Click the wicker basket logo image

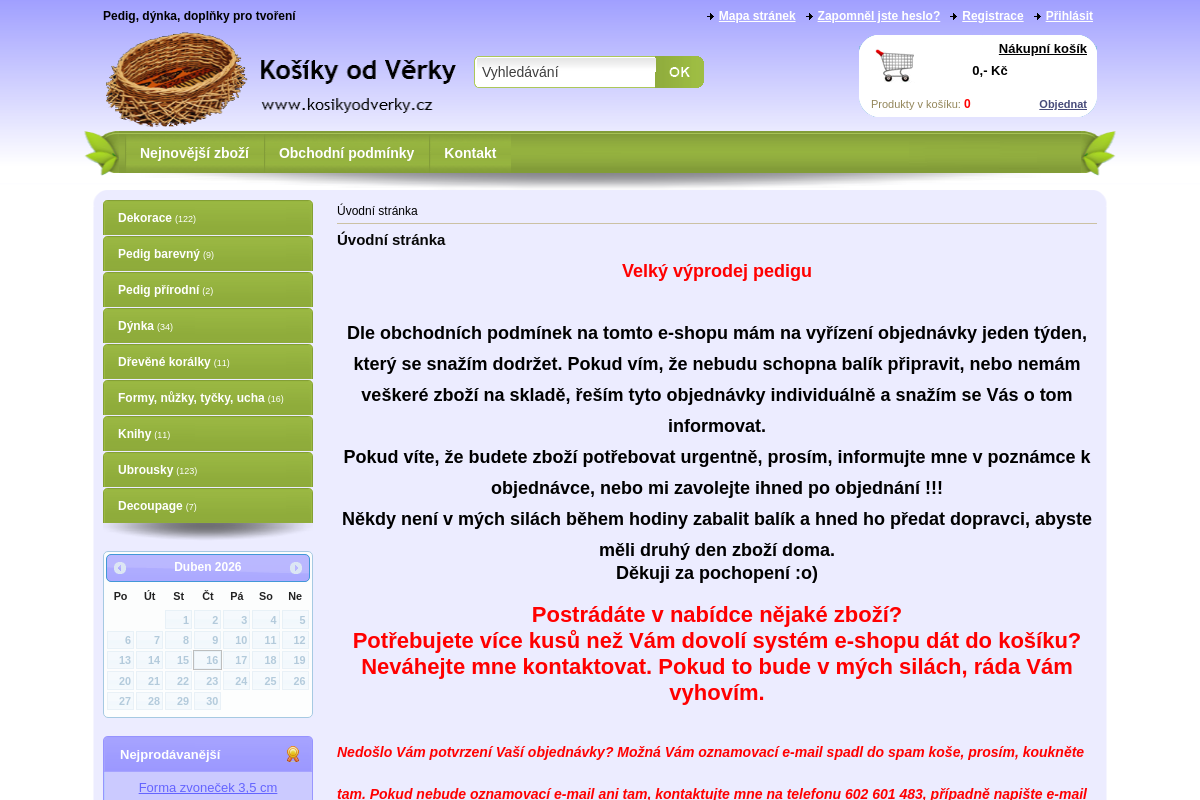pyautogui.click(x=175, y=80)
